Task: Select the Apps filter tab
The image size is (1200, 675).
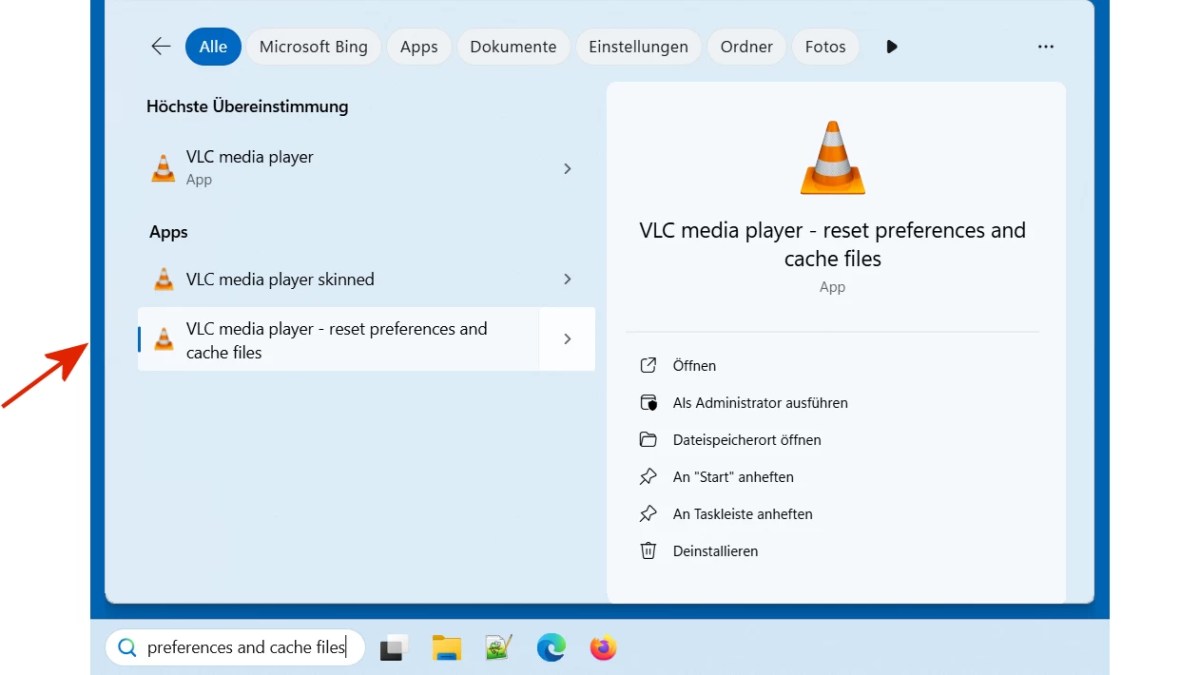Action: click(419, 46)
